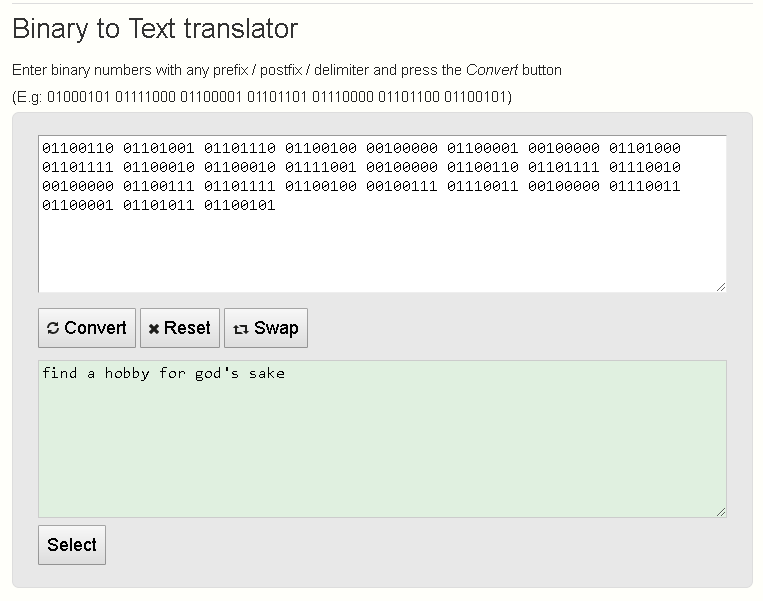Click the italic Convert word in the instructions

(x=491, y=70)
